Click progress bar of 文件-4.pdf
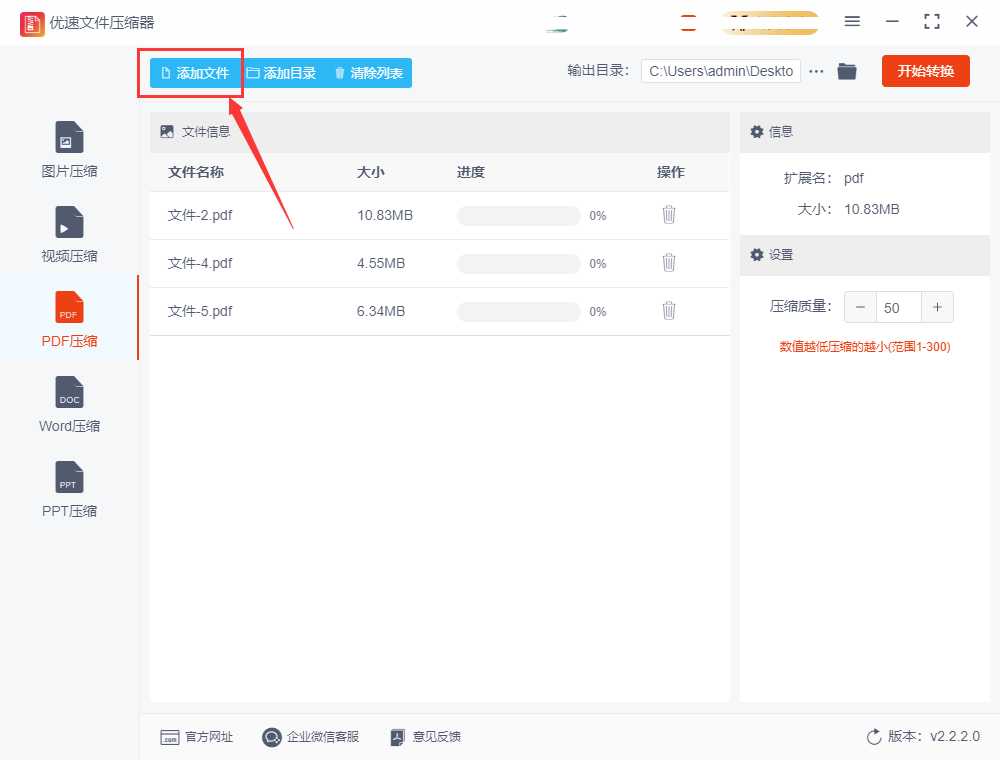The height and width of the screenshot is (760, 1000). pos(518,263)
